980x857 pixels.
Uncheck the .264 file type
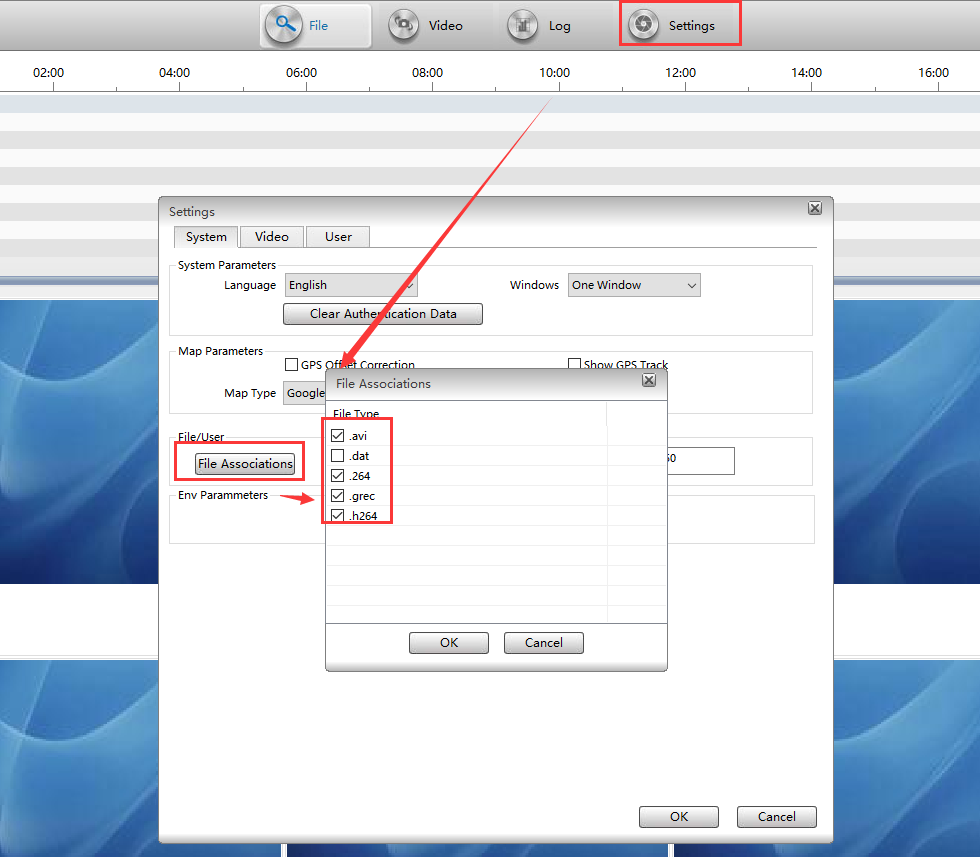tap(338, 476)
